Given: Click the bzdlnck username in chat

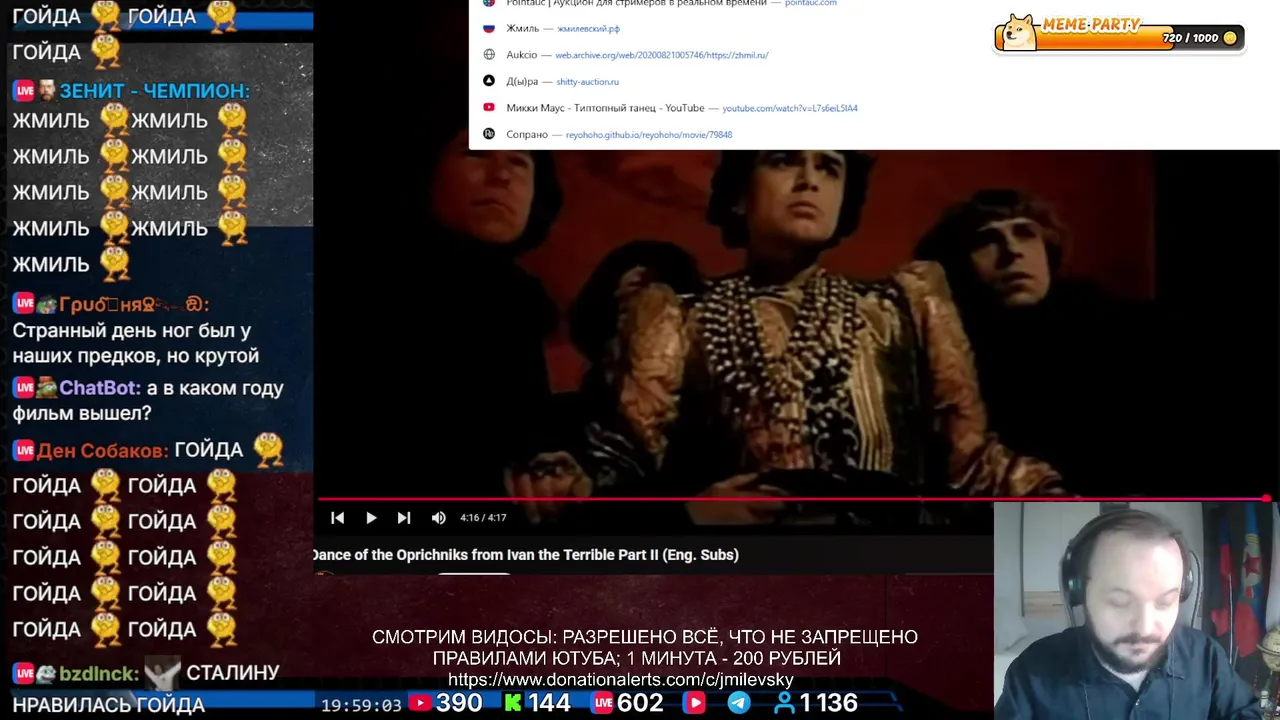Looking at the screenshot, I should [x=99, y=674].
